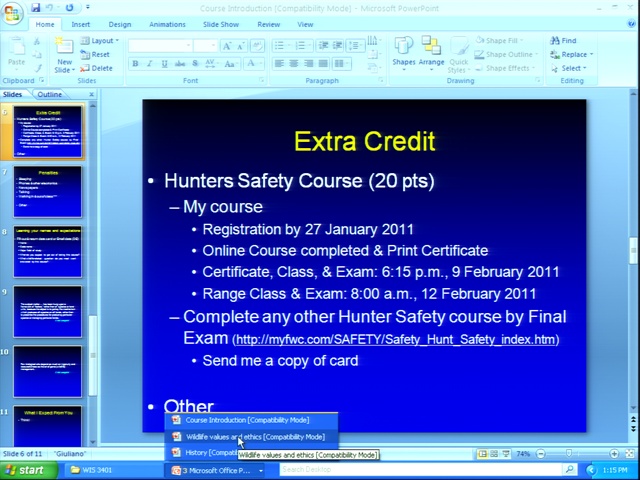Select slide 10 thumbnail
This screenshot has height=480, width=640.
47,371
